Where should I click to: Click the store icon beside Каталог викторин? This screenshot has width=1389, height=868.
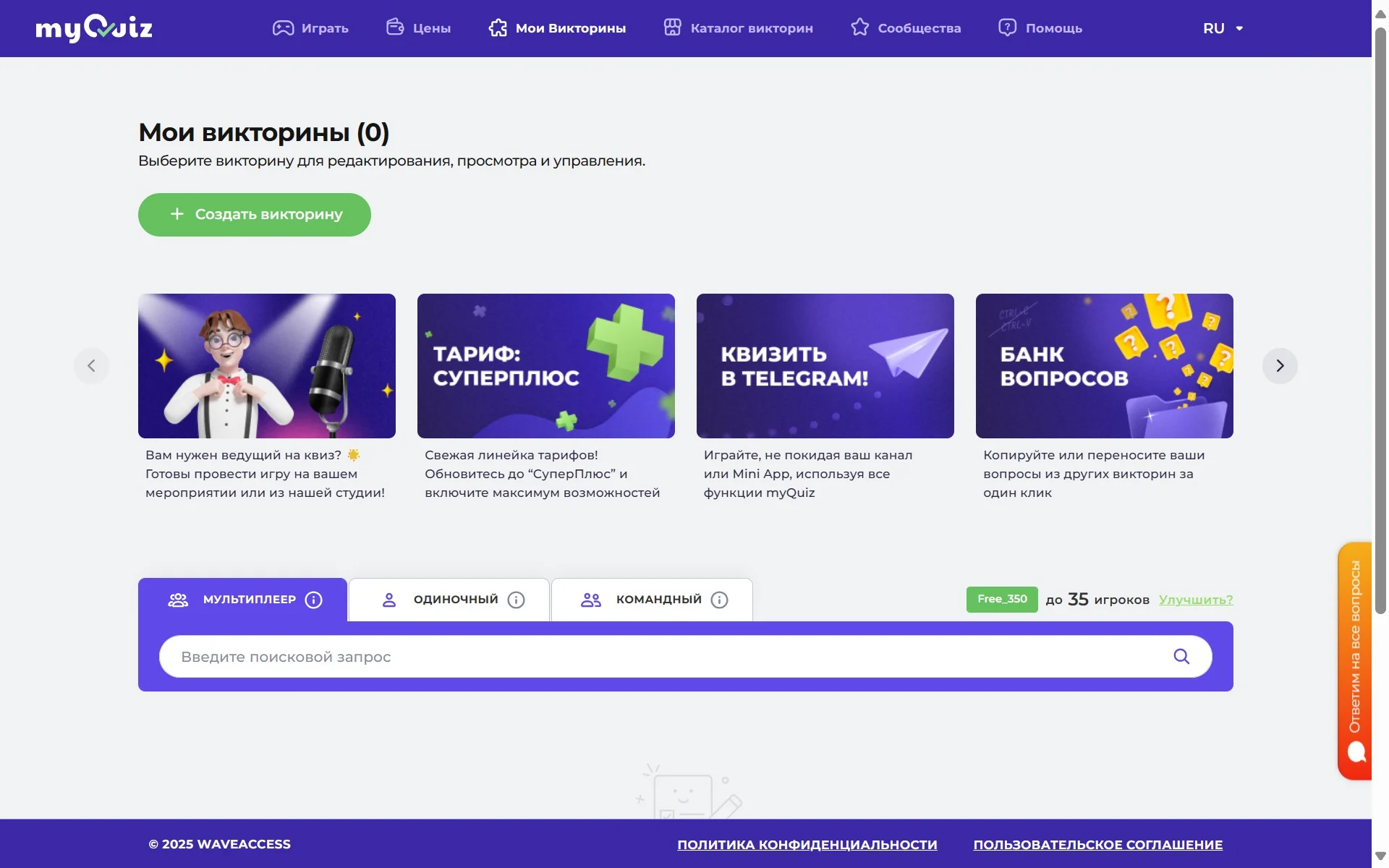673,27
